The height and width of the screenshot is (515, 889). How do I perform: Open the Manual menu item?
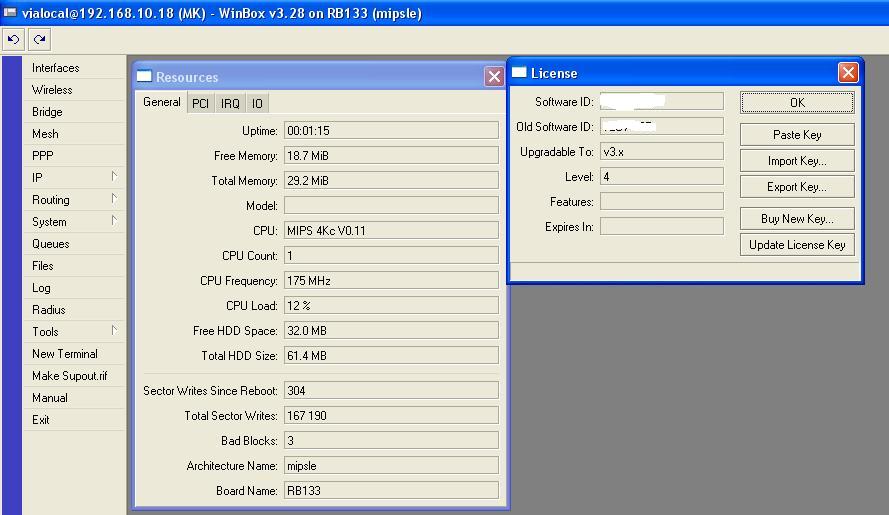[x=74, y=398]
